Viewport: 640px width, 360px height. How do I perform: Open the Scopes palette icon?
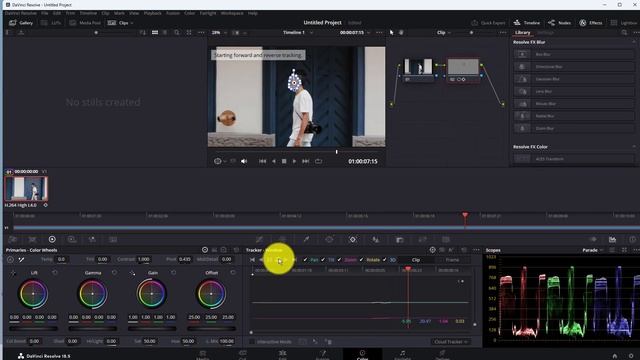tap(612, 240)
